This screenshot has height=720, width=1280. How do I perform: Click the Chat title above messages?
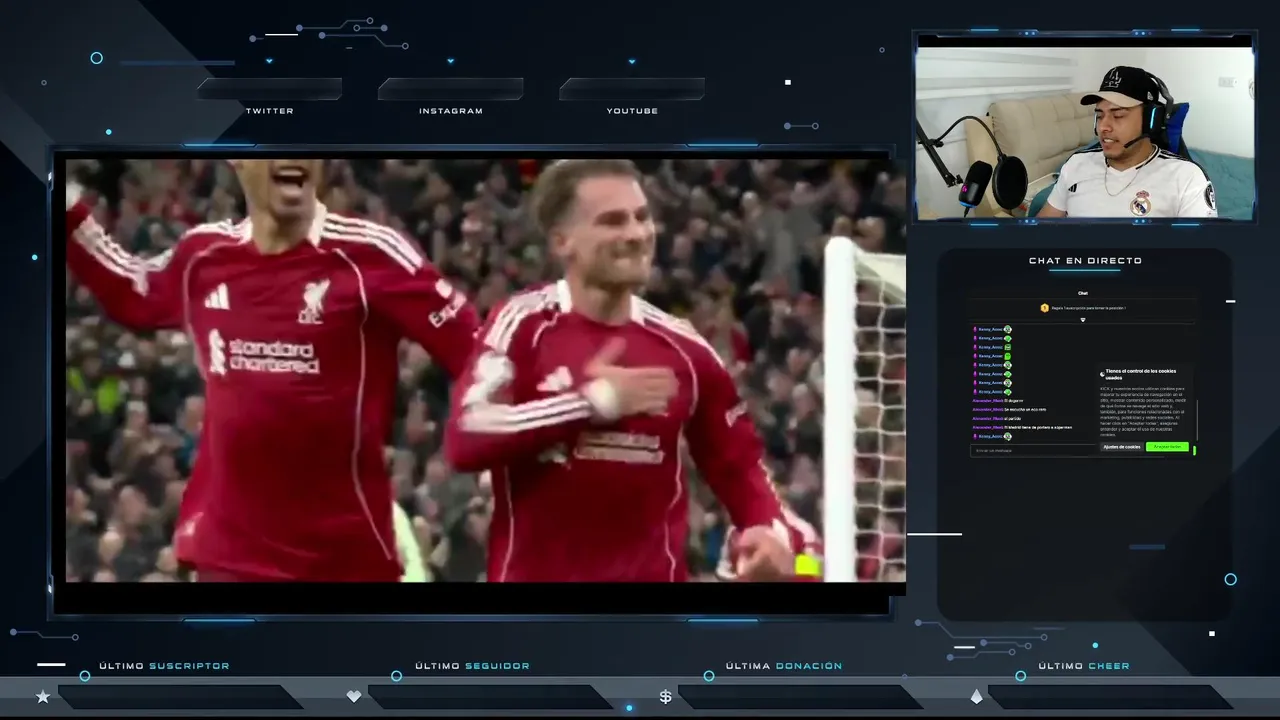(x=1083, y=293)
